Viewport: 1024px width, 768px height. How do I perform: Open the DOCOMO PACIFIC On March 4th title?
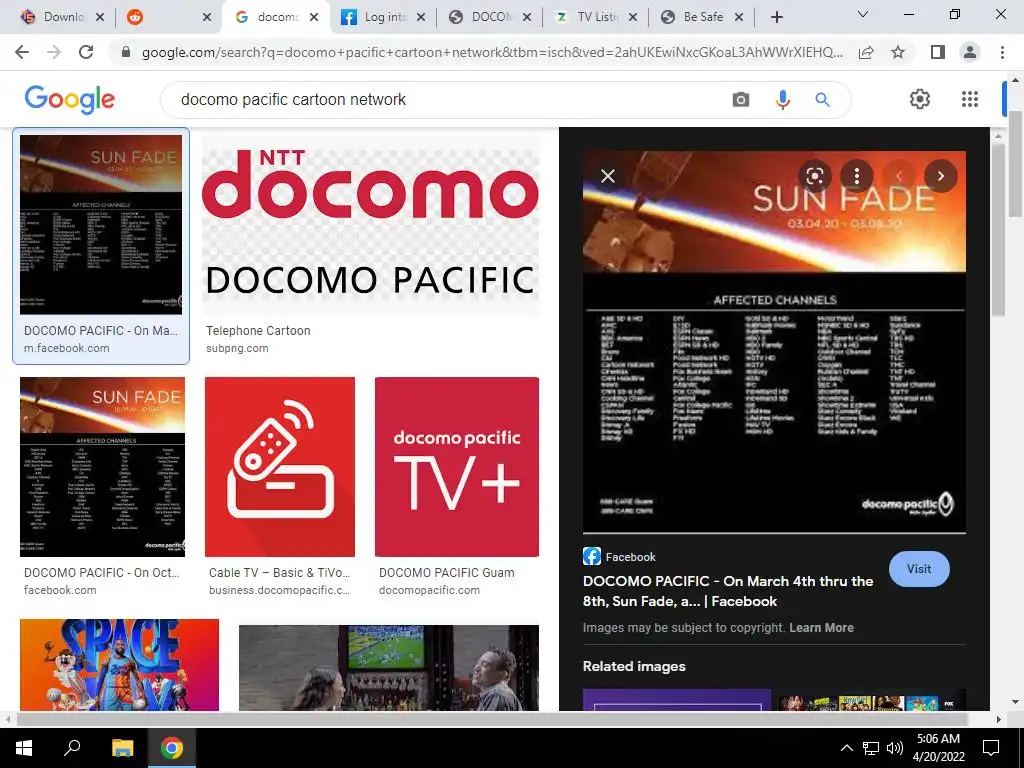click(728, 591)
